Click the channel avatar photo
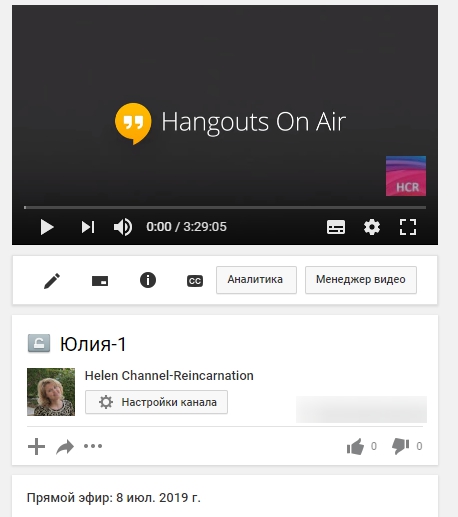 tap(51, 392)
